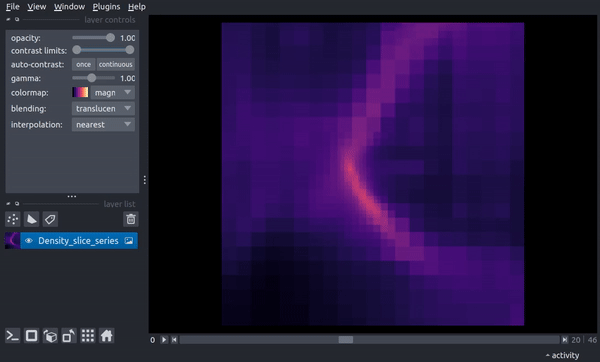This screenshot has width=600, height=362.
Task: Play the slice axis animation
Action: [164, 339]
